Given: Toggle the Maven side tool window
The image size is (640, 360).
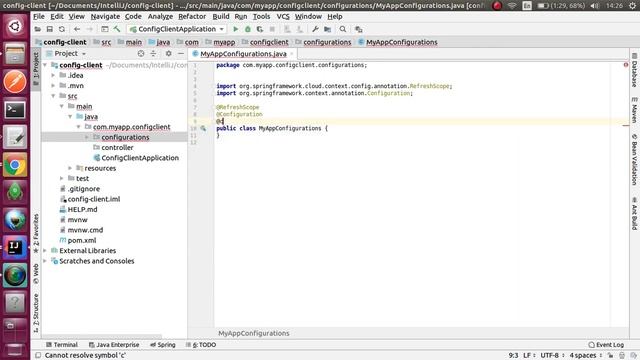Looking at the screenshot, I should pos(634,110).
